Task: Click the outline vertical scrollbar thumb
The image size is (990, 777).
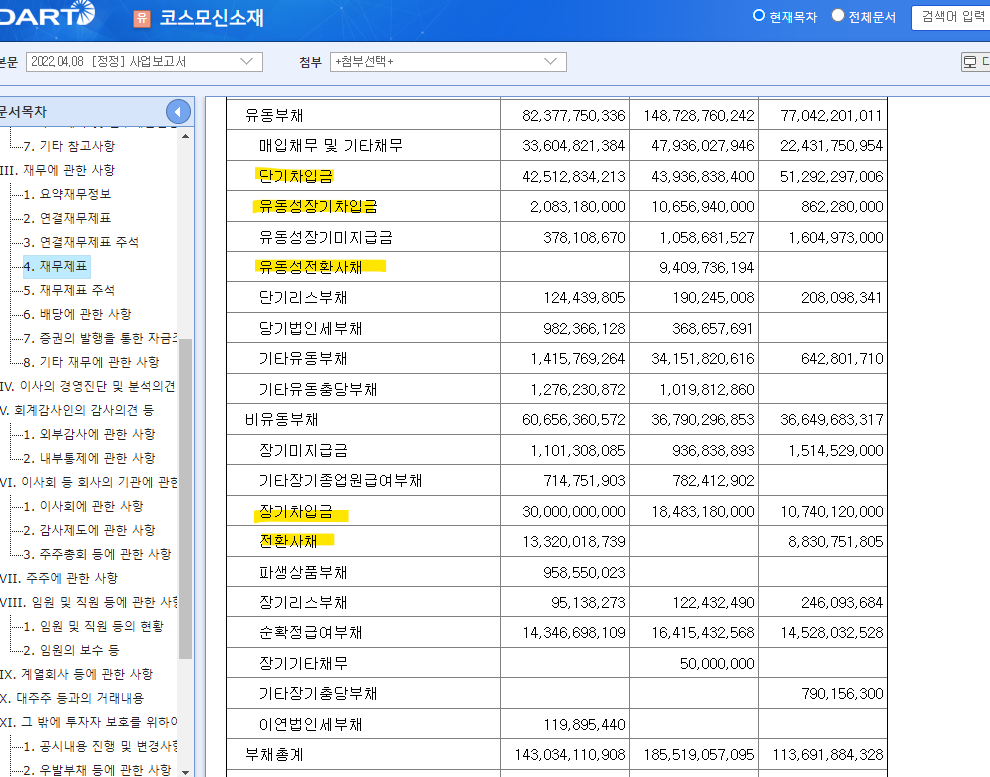Action: point(185,499)
